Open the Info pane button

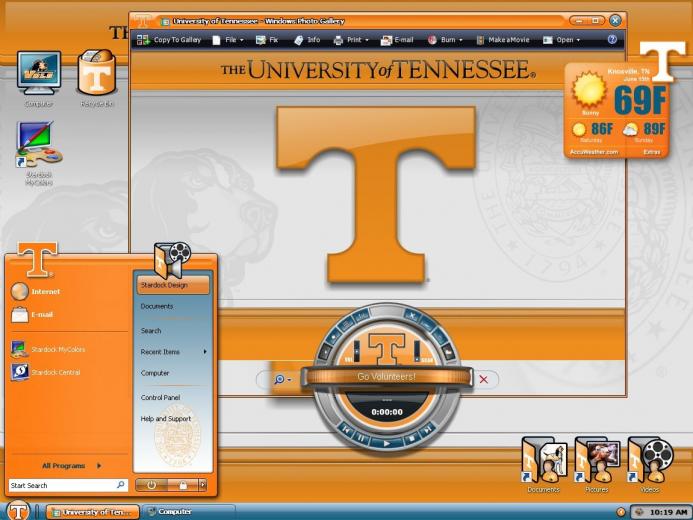pos(307,40)
